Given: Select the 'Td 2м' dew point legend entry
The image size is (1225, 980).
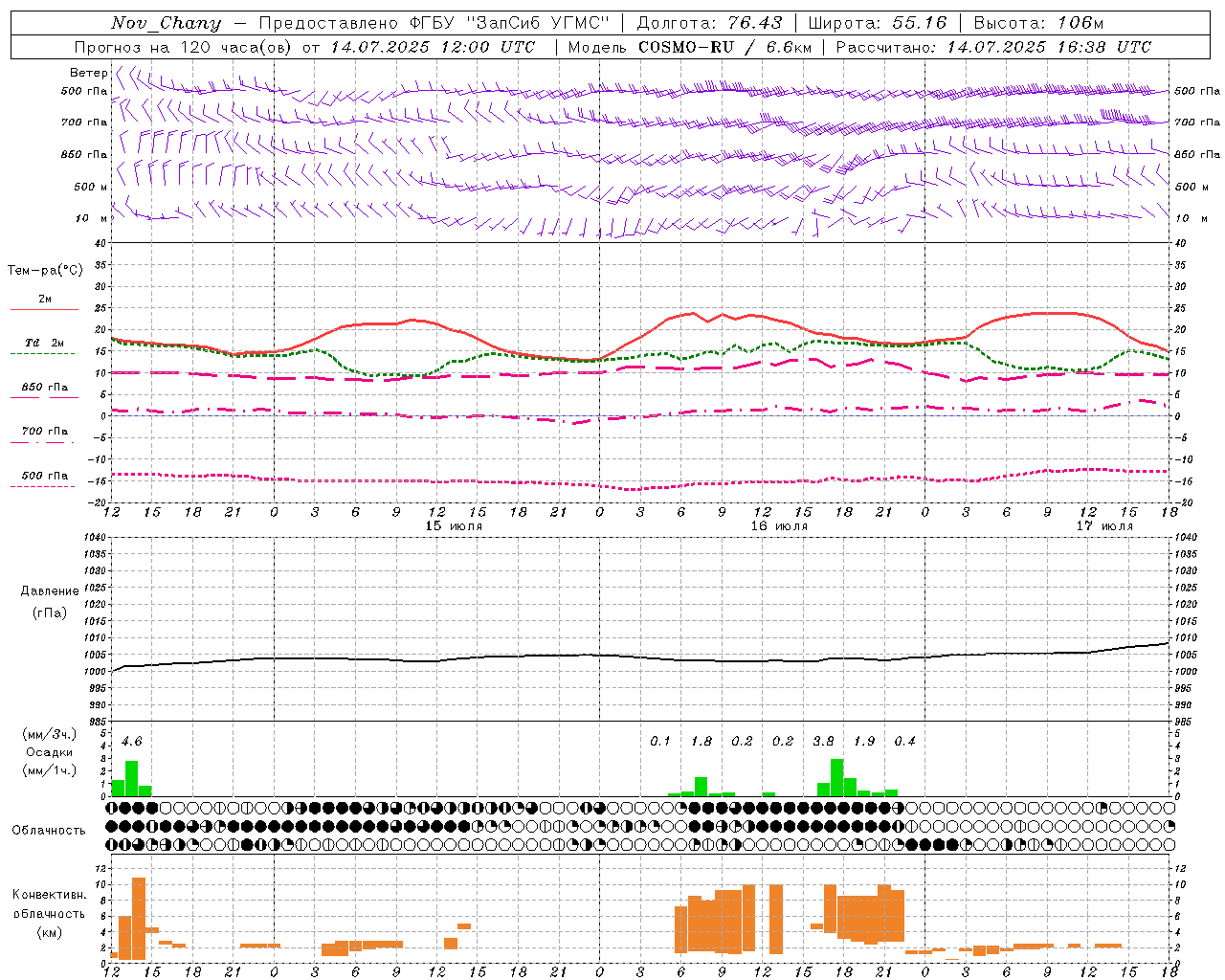Looking at the screenshot, I should [x=44, y=343].
